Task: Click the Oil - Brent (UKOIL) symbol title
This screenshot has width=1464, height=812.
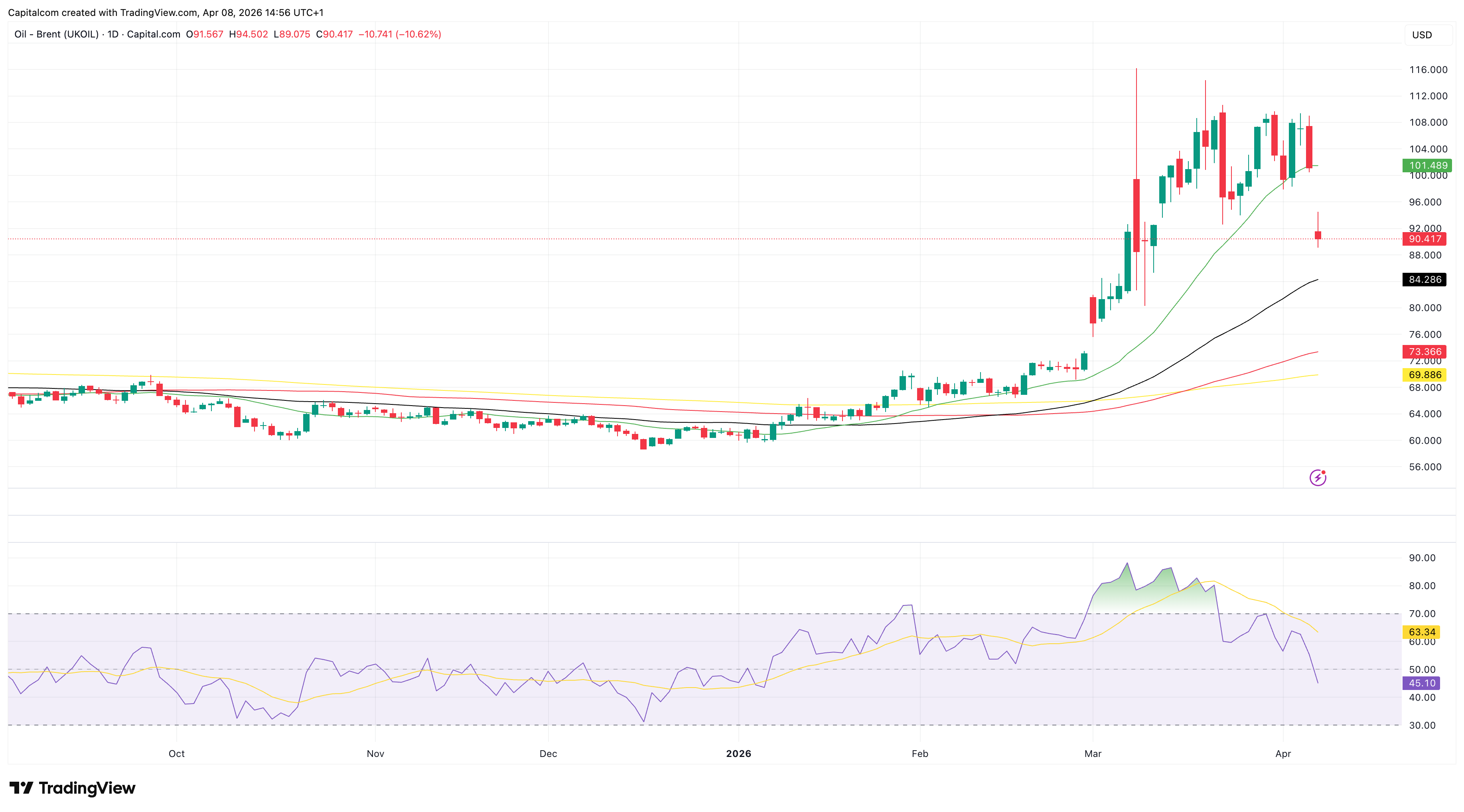Action: click(x=56, y=34)
